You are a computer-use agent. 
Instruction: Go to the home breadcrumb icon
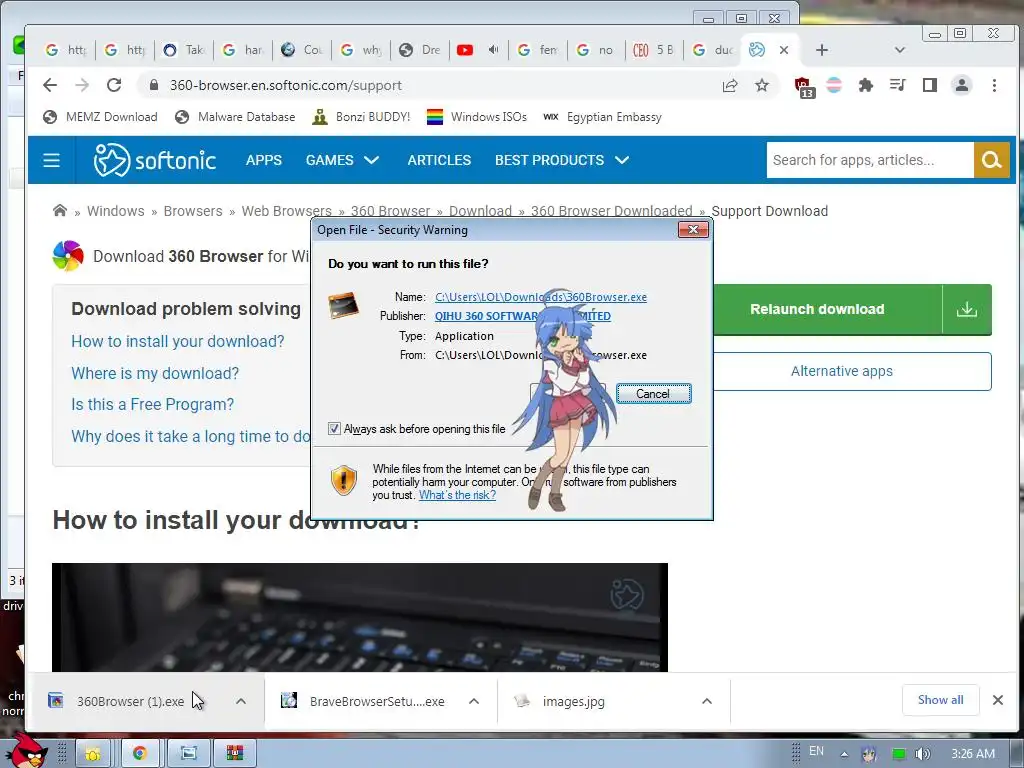click(59, 210)
